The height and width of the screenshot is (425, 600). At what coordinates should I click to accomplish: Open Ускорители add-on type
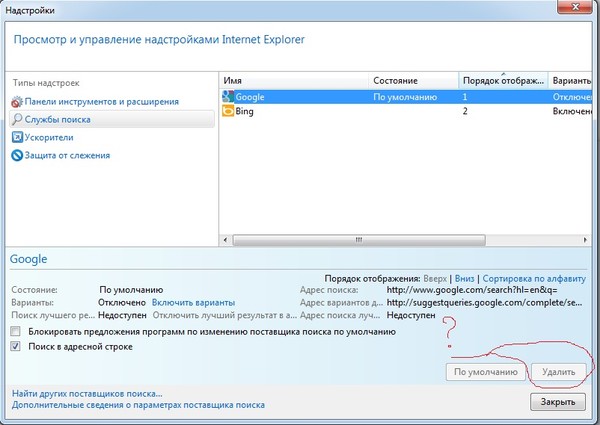49,137
